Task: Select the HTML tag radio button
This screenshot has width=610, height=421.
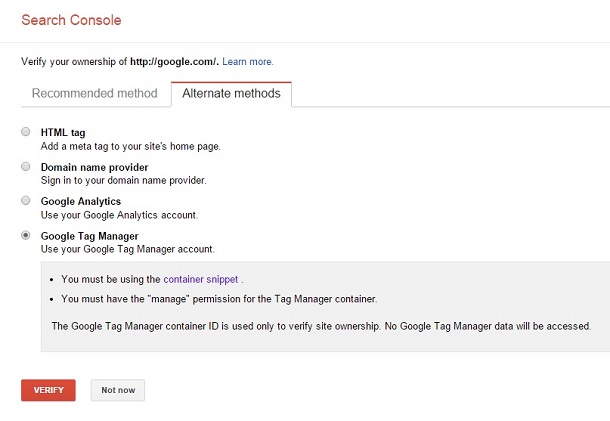Action: (x=26, y=132)
